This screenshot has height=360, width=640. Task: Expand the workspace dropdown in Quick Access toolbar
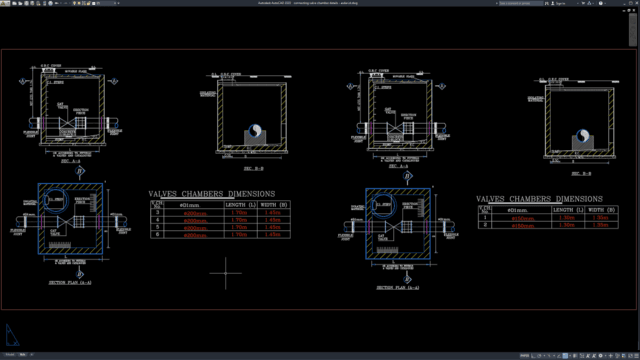click(x=115, y=3)
